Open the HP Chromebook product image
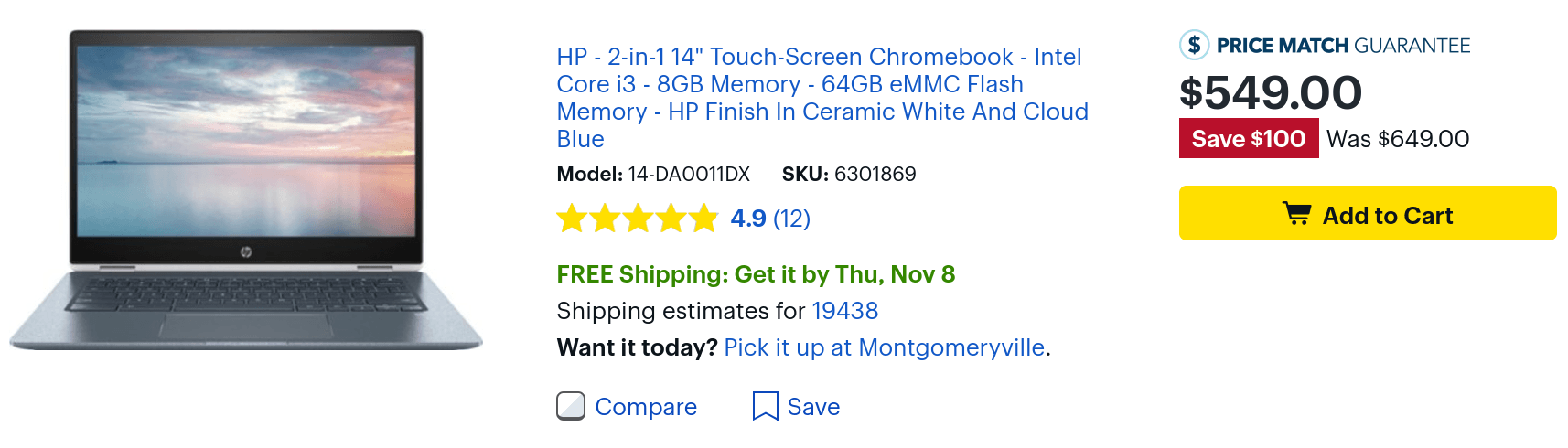 (x=246, y=190)
